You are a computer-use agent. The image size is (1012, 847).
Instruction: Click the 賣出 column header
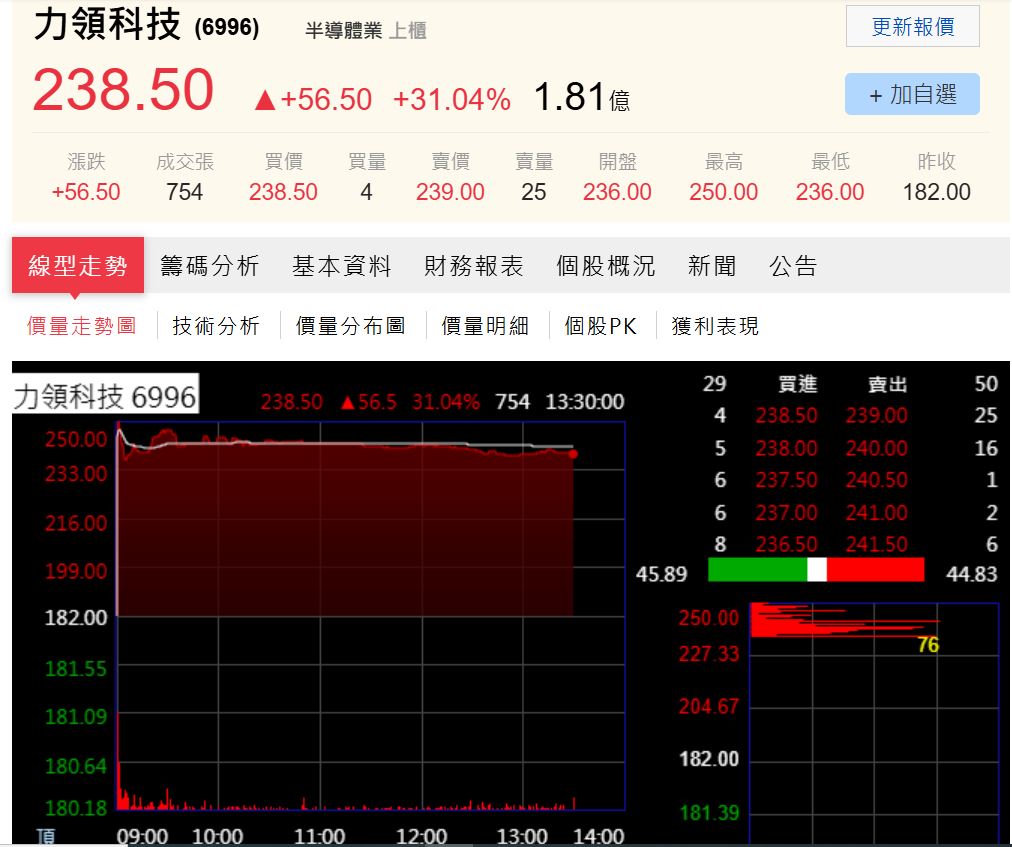click(887, 383)
